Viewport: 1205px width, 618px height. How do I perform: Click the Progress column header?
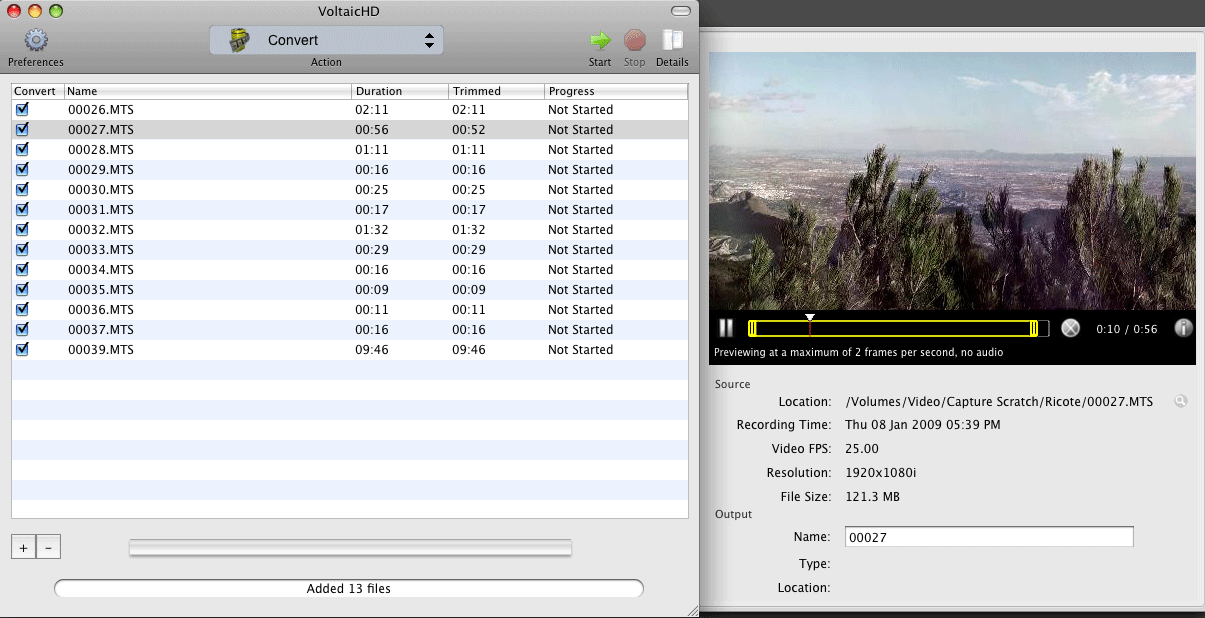pos(616,91)
